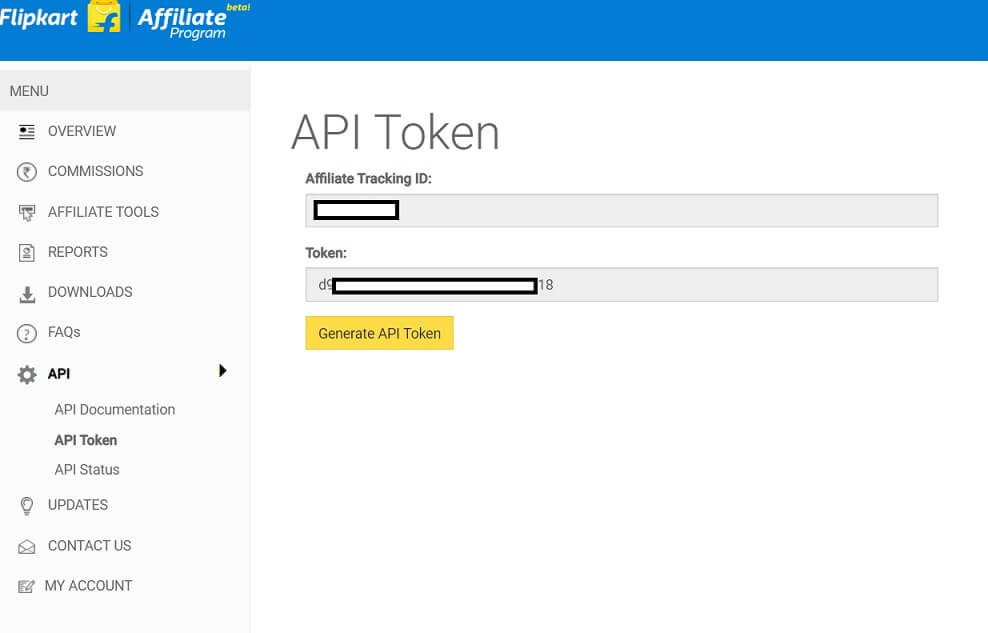This screenshot has width=988, height=633.
Task: Click the Overview menu icon
Action: 26,132
